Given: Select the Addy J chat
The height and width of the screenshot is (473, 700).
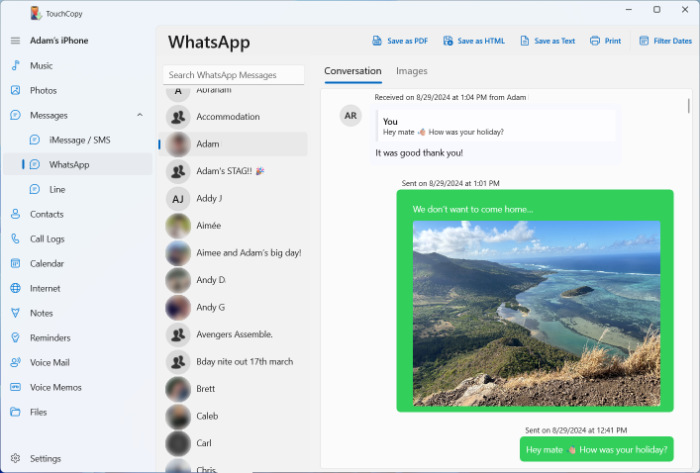Looking at the screenshot, I should pos(233,198).
